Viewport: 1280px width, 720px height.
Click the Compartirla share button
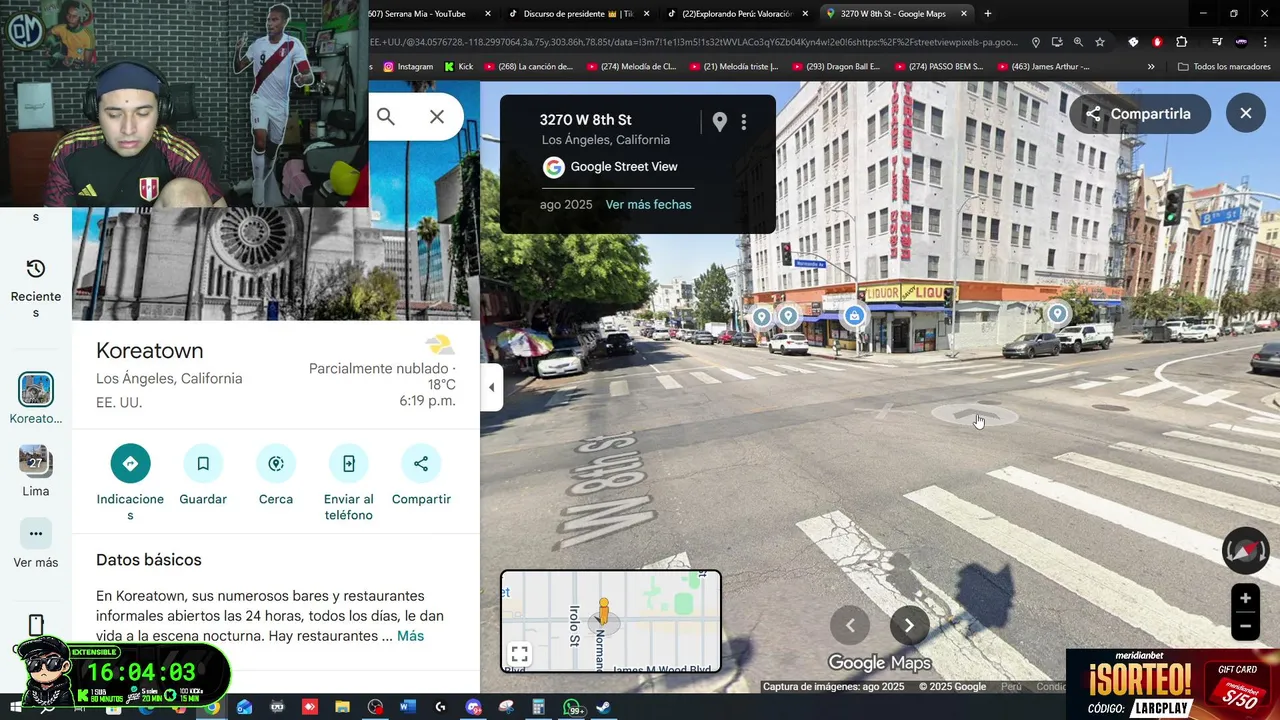1139,114
